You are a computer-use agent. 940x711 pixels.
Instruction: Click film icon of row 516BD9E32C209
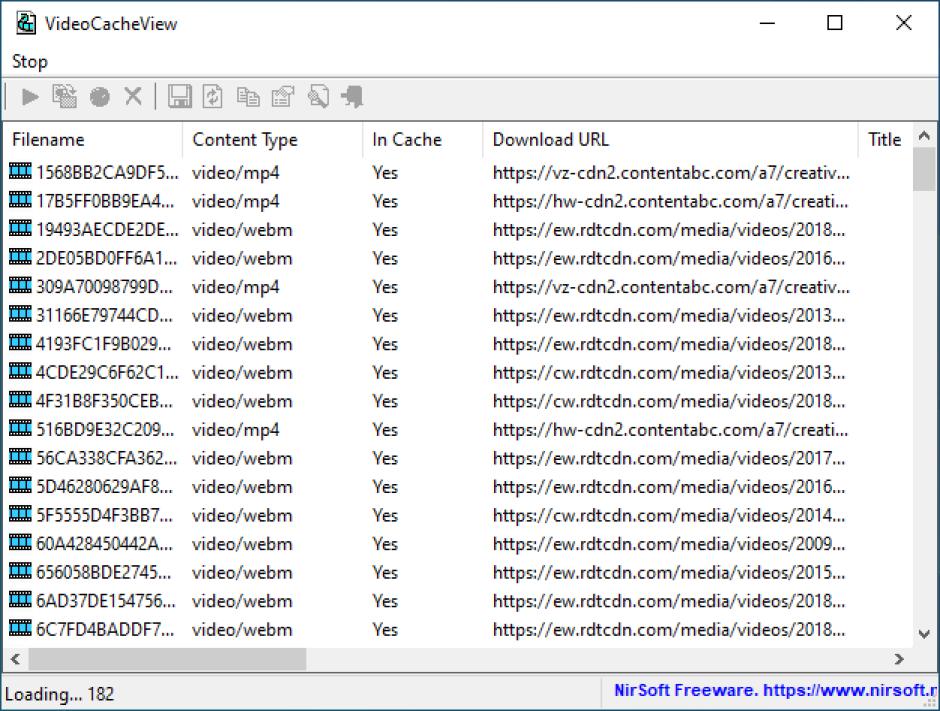pos(20,429)
